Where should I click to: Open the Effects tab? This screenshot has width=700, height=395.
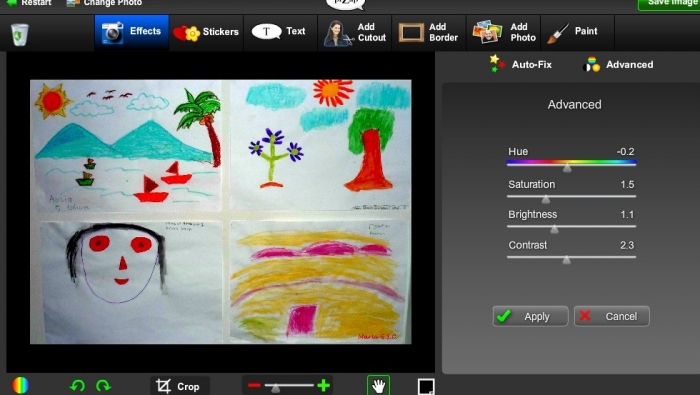click(x=132, y=32)
